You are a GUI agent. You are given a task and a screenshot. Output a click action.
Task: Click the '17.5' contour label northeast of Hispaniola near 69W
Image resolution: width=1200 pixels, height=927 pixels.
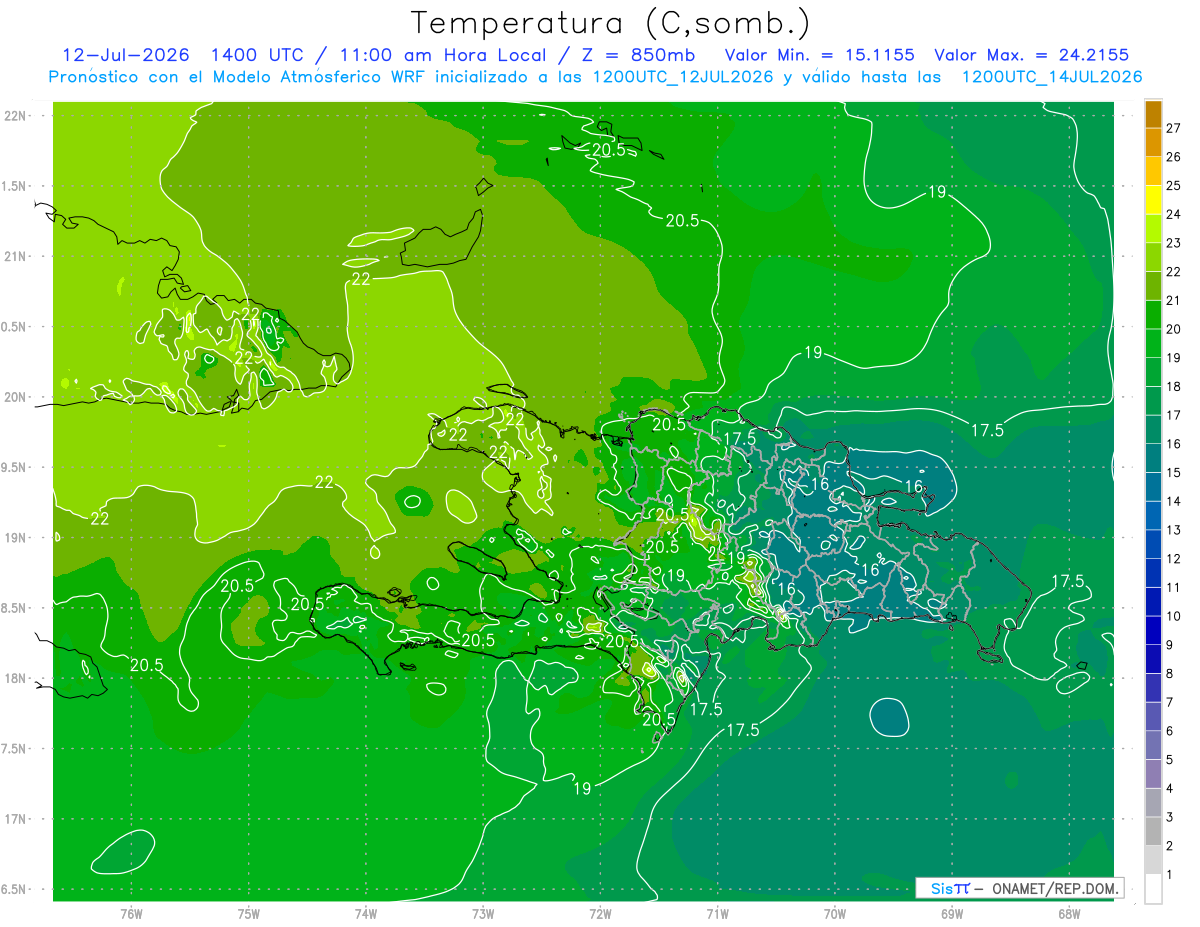click(x=987, y=430)
